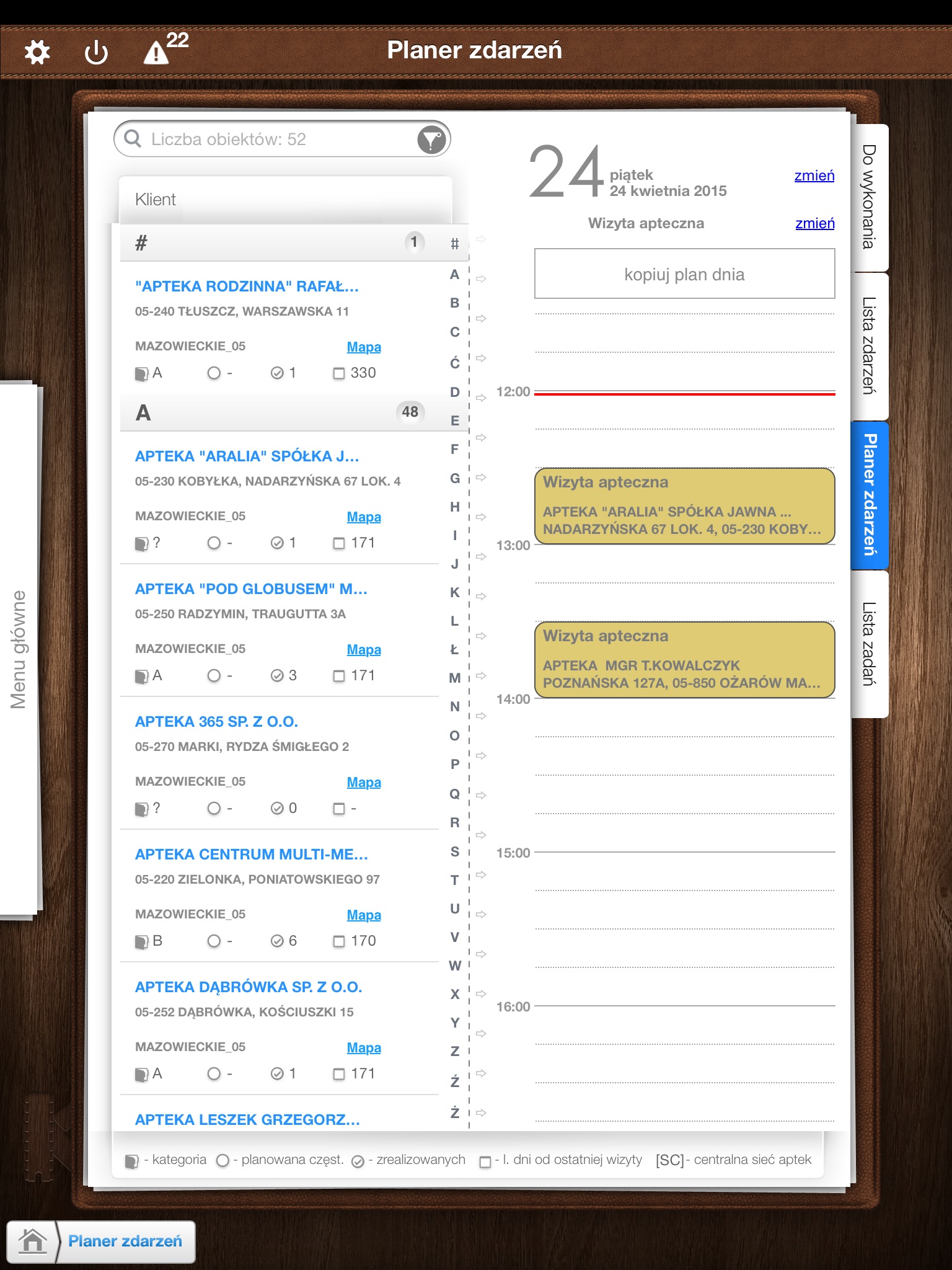
Task: Click zmień link next to Wizyta apteczna
Action: pos(815,223)
